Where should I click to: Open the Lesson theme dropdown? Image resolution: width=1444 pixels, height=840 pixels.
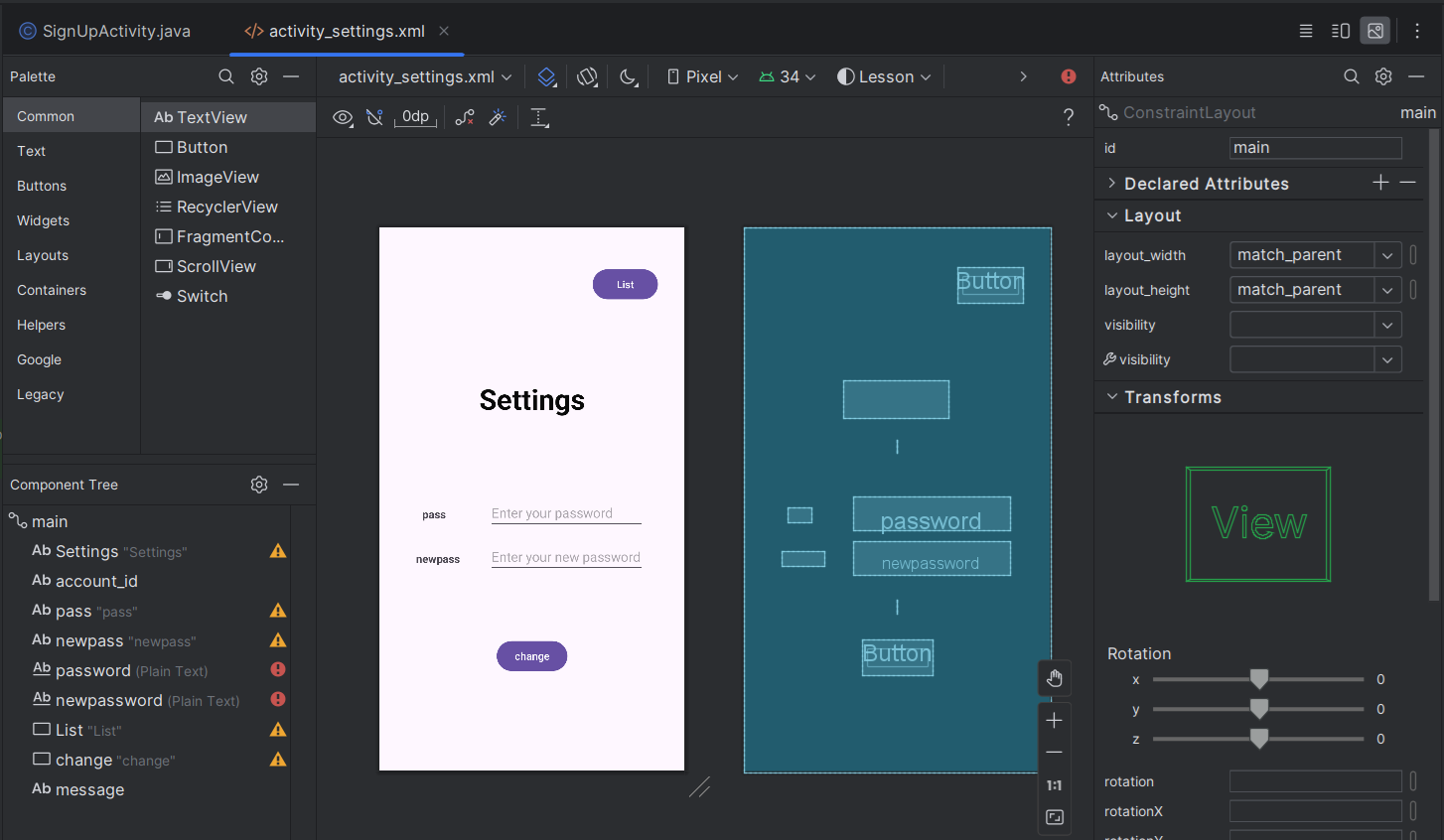[x=884, y=76]
